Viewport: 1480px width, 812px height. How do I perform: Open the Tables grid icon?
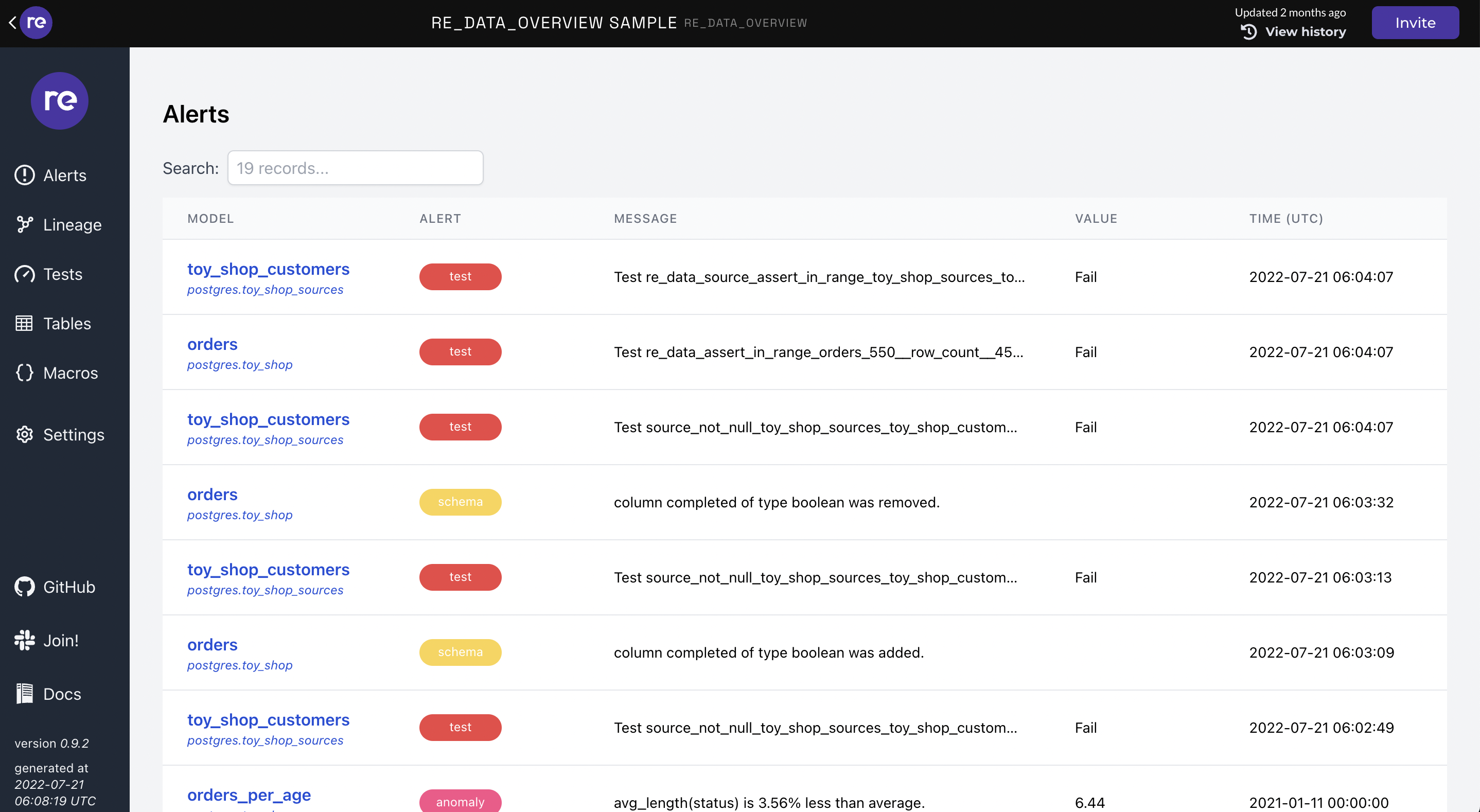click(24, 323)
